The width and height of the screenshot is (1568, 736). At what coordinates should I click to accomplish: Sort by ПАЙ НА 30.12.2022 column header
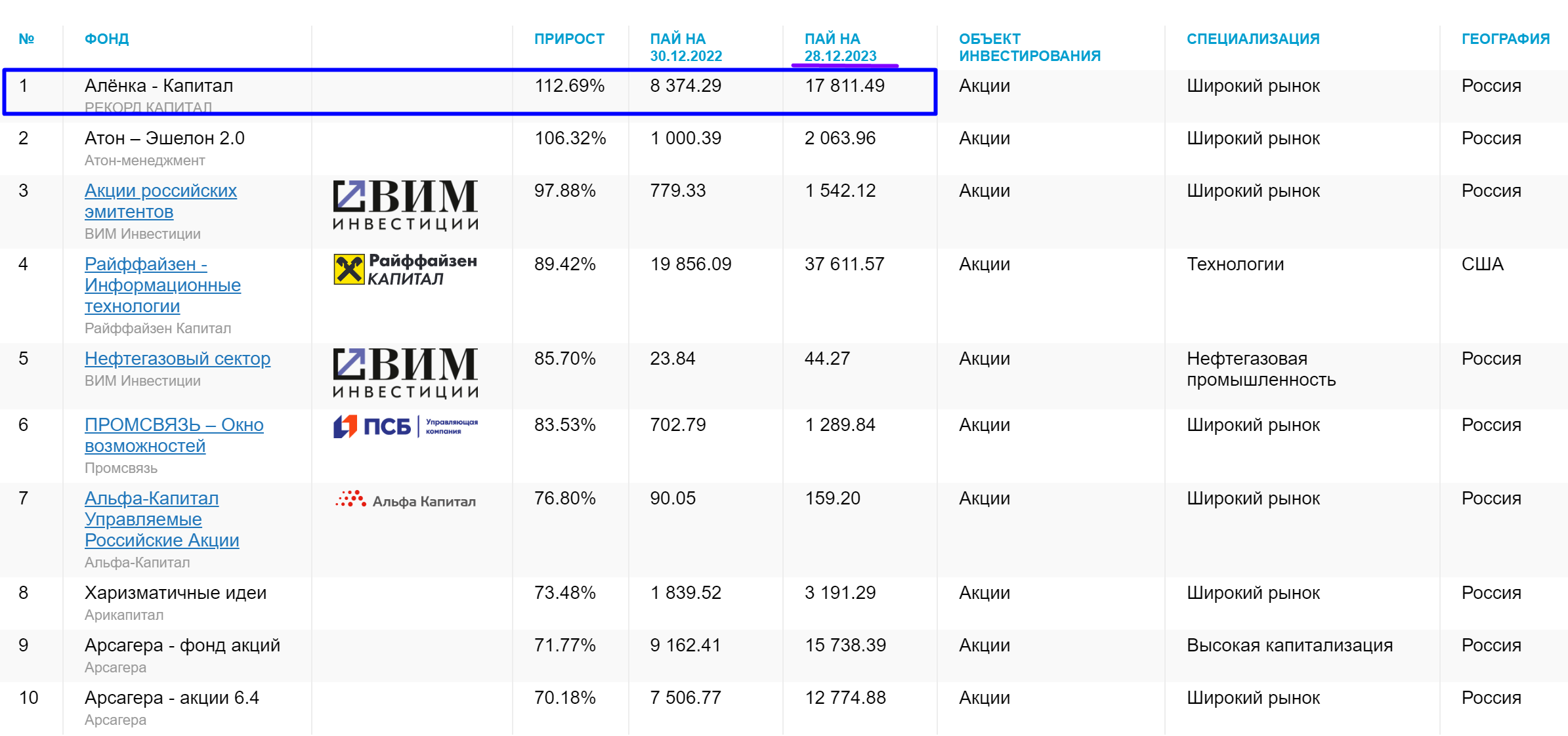(686, 47)
